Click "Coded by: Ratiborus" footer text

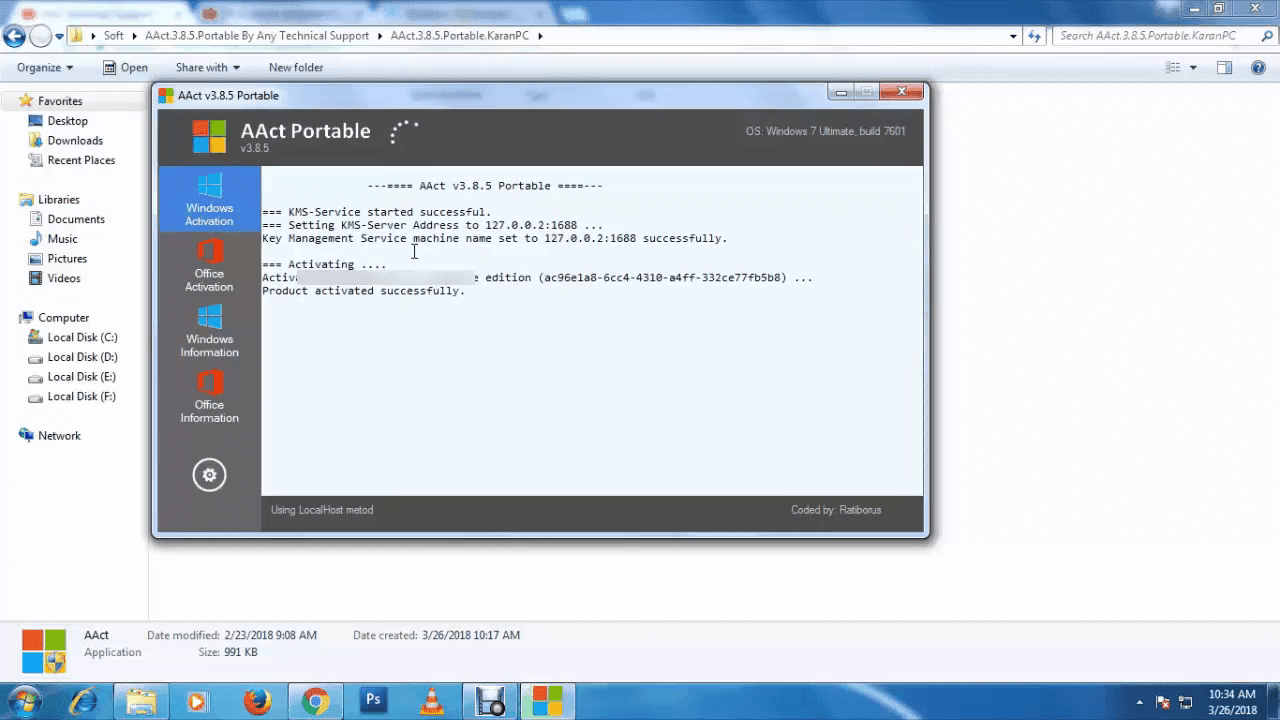836,510
